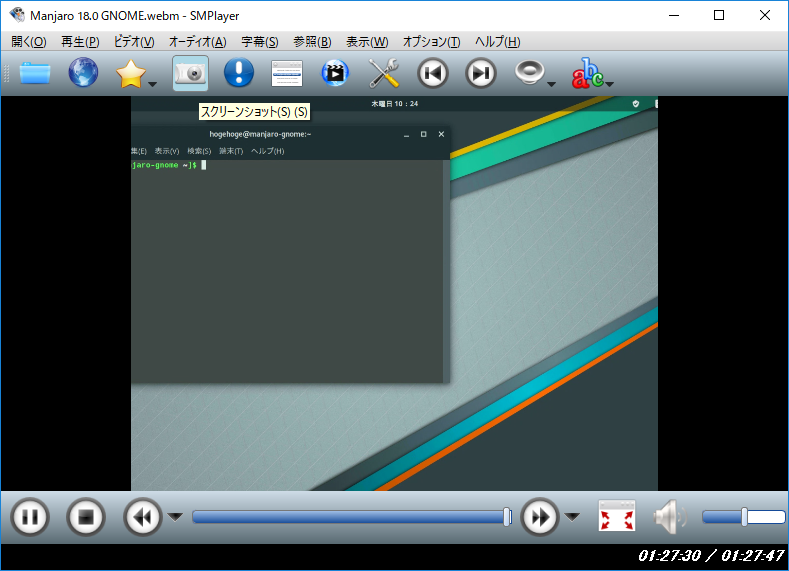Click the volume slider
The width and height of the screenshot is (789, 571).
pyautogui.click(x=744, y=517)
